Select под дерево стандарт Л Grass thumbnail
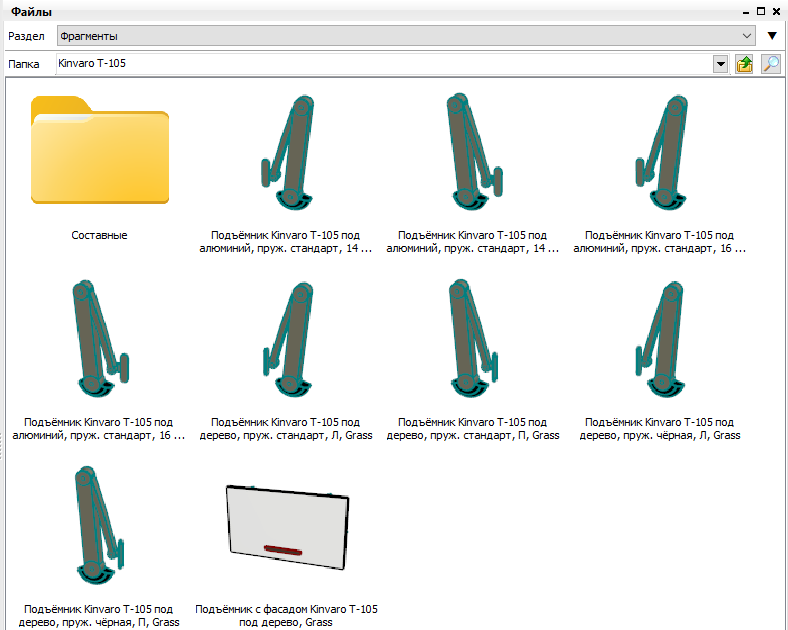This screenshot has height=630, width=788. (287, 339)
